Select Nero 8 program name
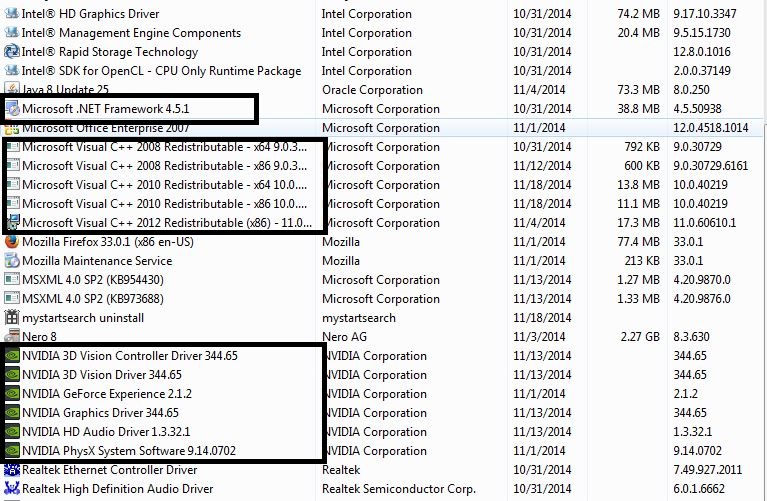The height and width of the screenshot is (501, 767). point(39,337)
